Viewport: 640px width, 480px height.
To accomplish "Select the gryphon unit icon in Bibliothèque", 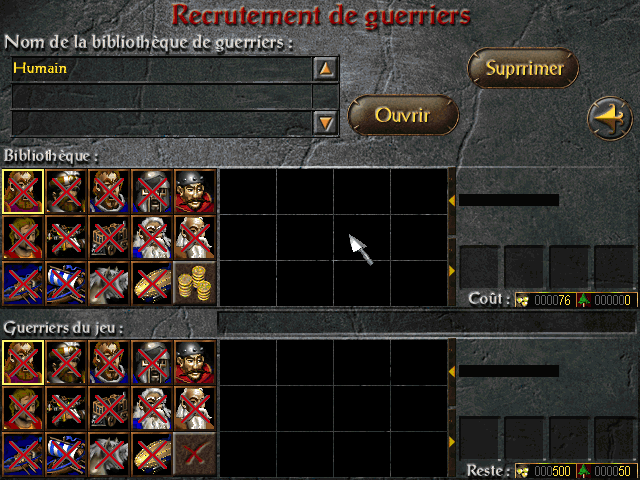I will click(109, 284).
